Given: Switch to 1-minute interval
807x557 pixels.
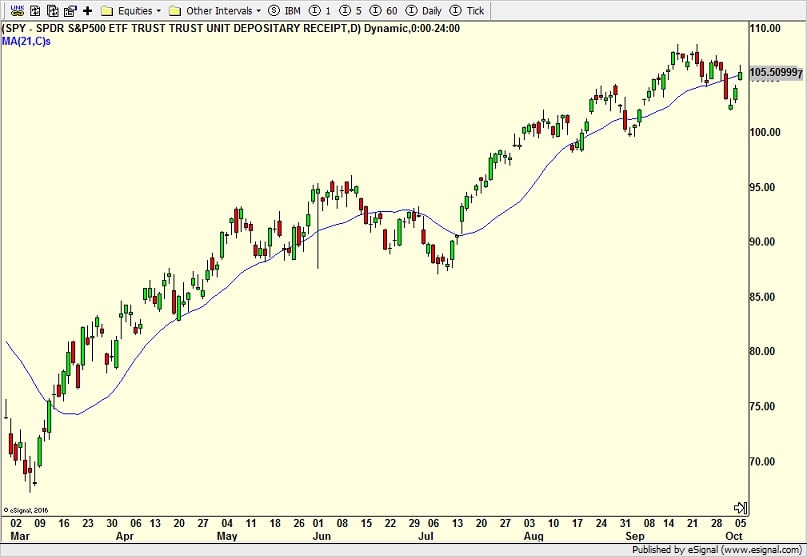Looking at the screenshot, I should tap(321, 11).
